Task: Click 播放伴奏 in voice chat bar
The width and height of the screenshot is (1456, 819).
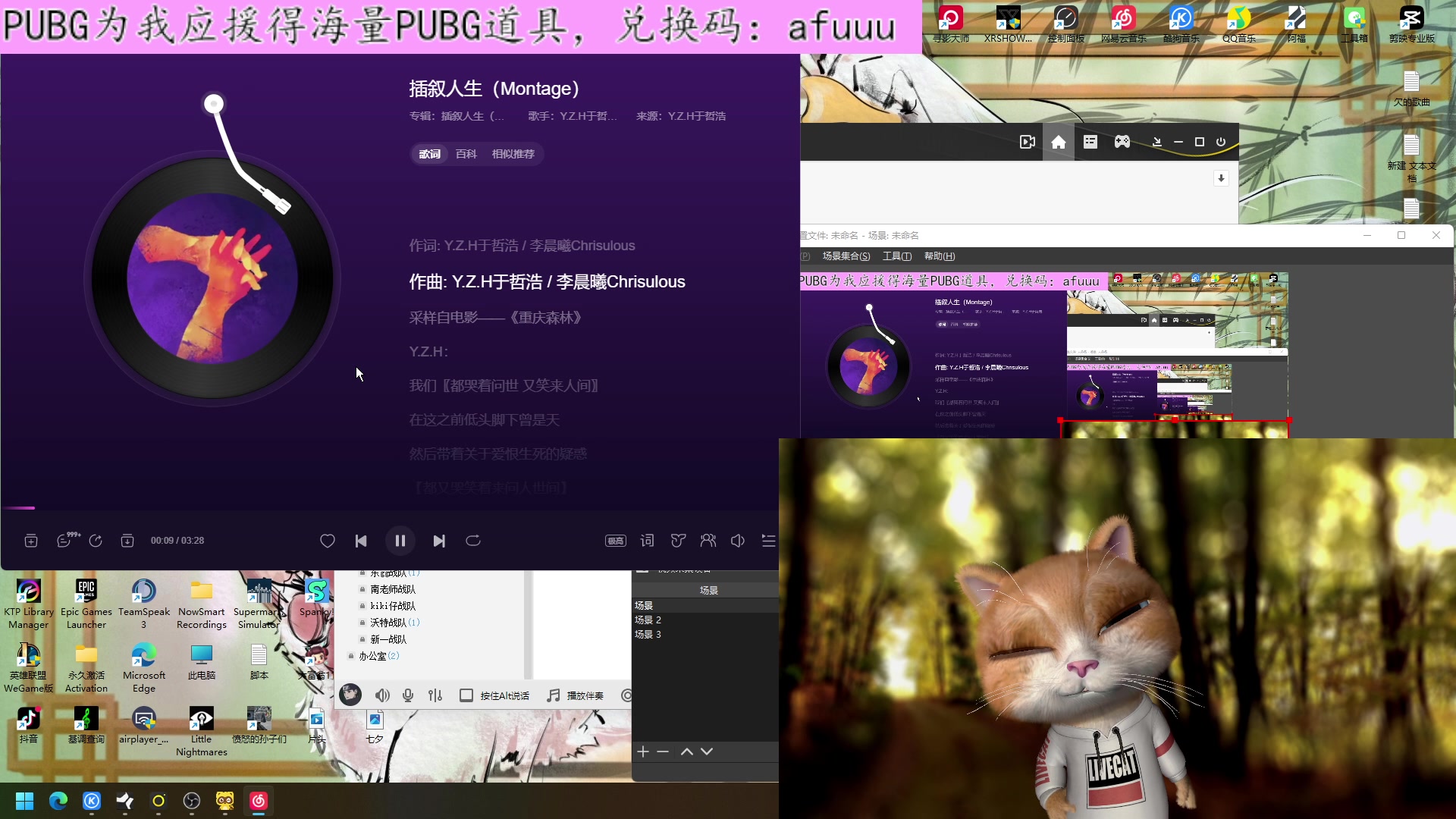Action: pos(576,695)
